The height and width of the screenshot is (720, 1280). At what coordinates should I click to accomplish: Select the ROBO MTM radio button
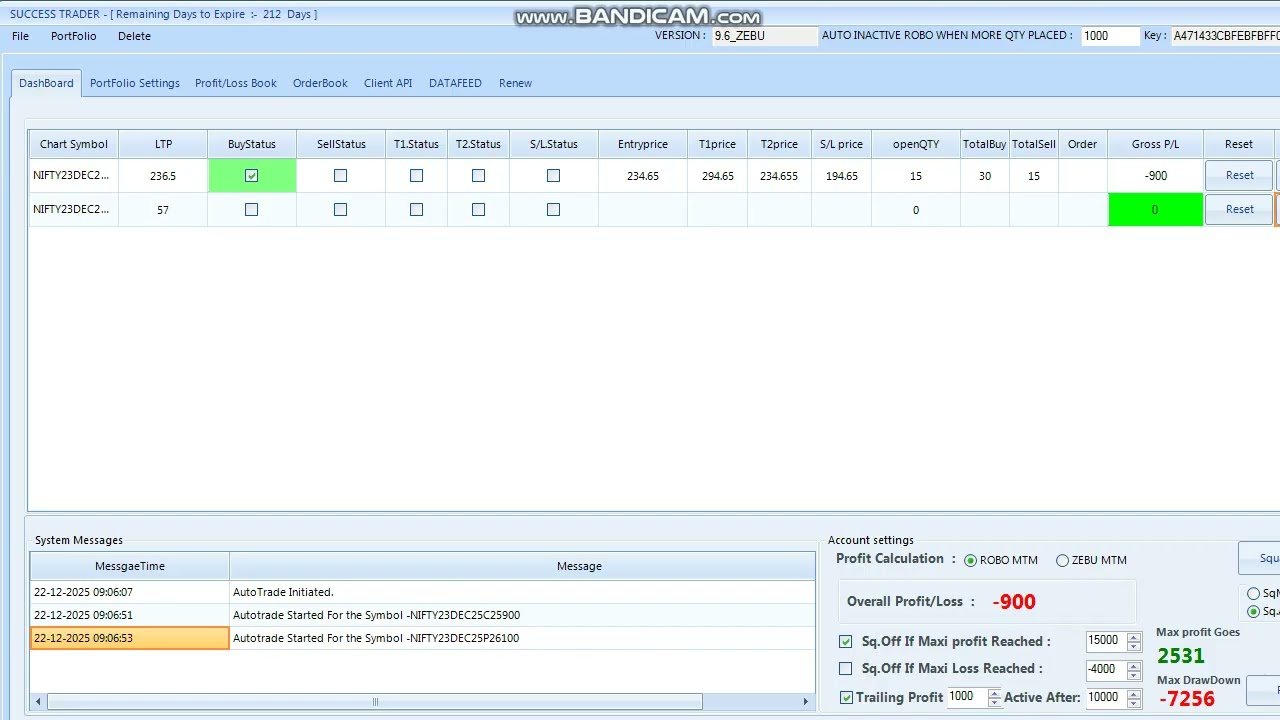pyautogui.click(x=970, y=560)
